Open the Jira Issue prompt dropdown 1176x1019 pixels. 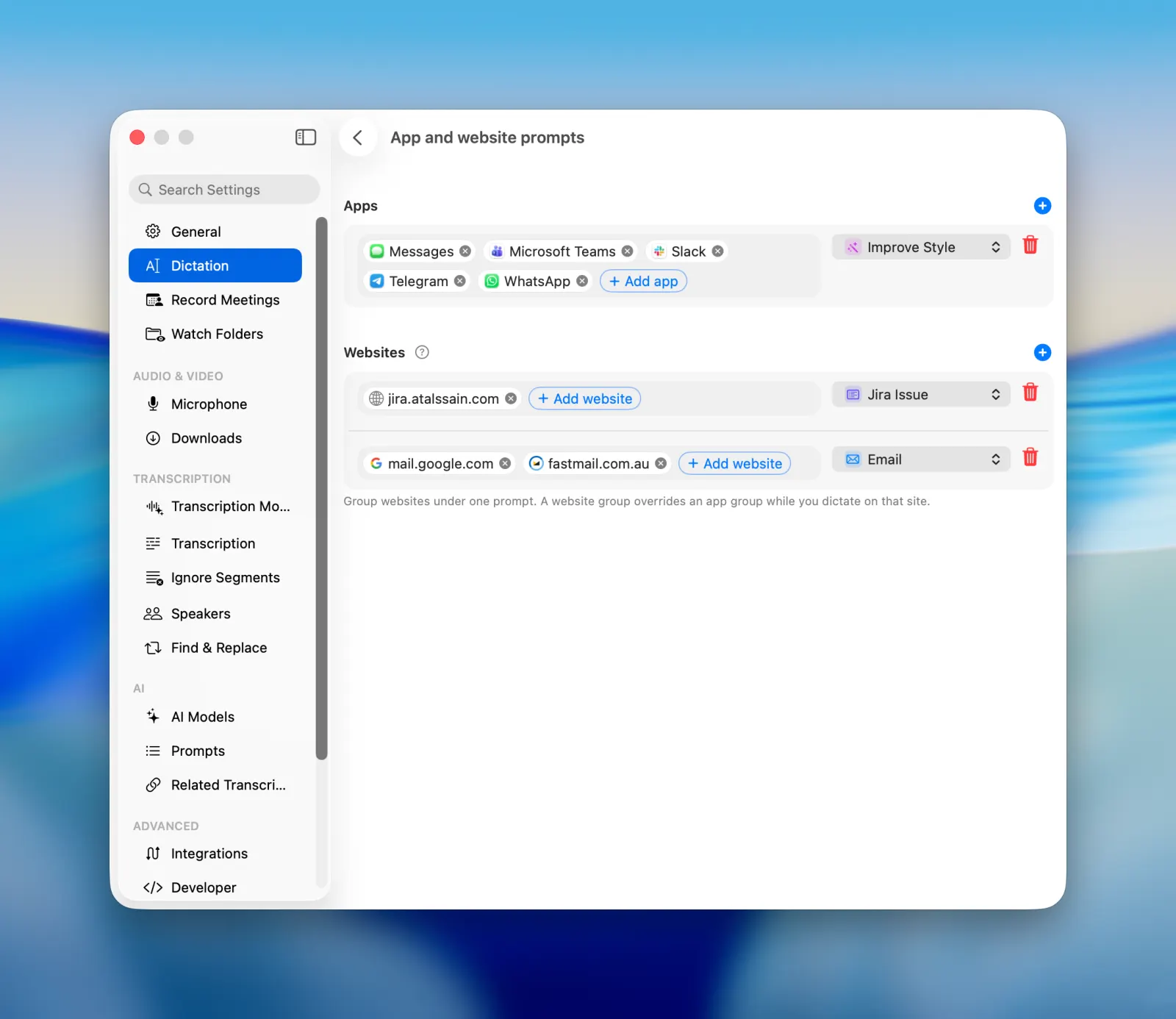(x=921, y=394)
